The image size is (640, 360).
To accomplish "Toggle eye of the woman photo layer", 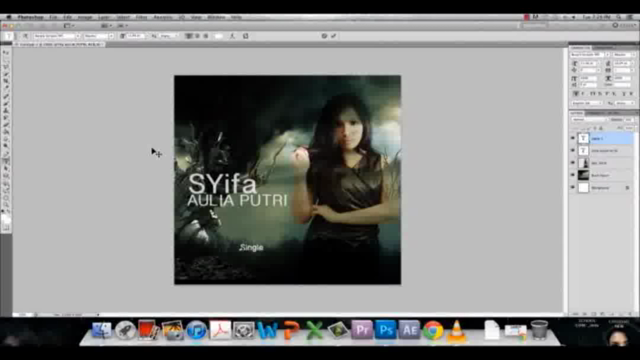I will click(573, 163).
